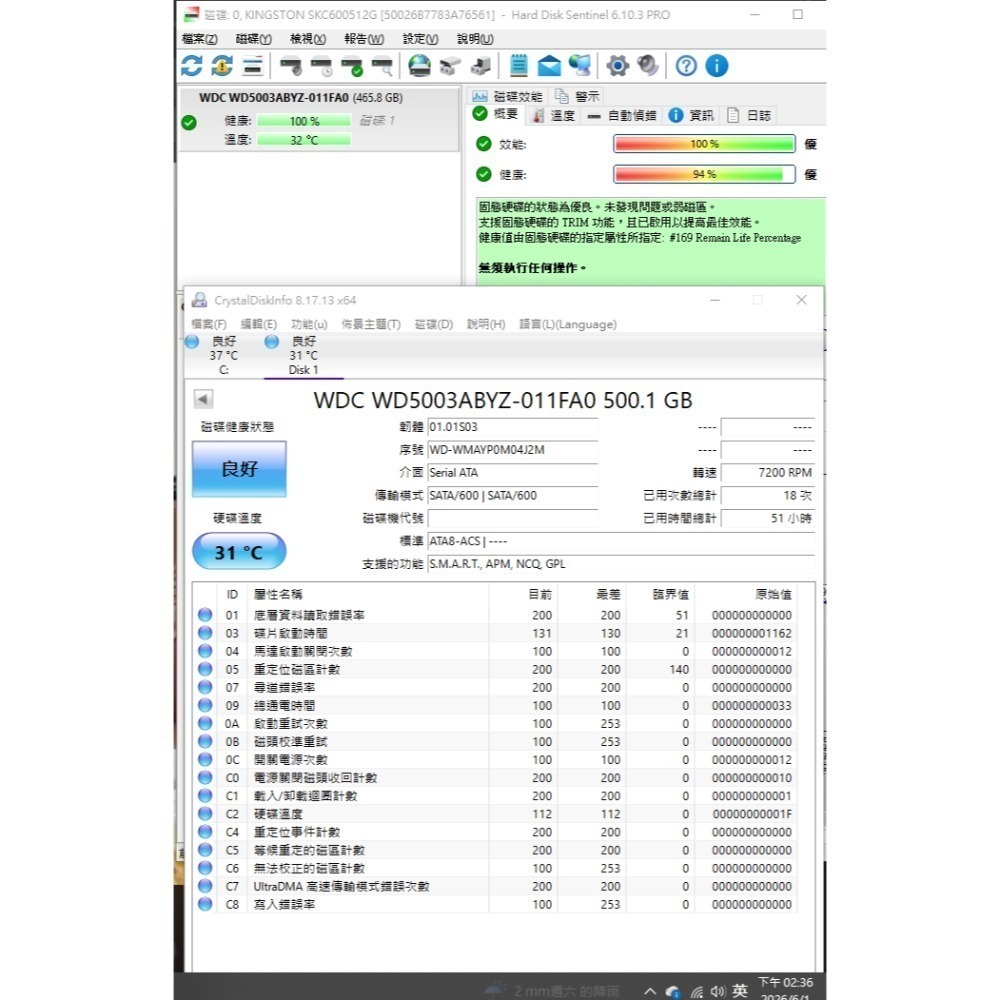
Task: Click the green check beside WDC disk health
Action: [189, 122]
